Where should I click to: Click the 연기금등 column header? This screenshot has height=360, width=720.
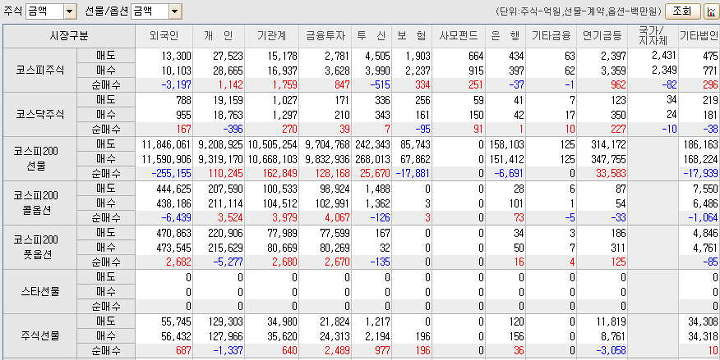602,36
